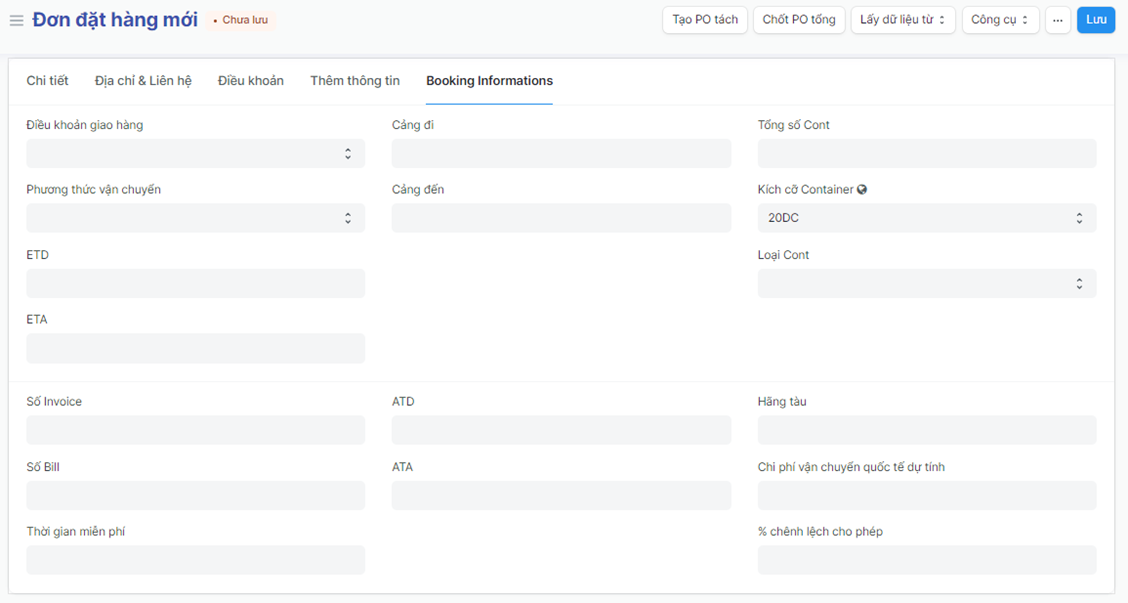Open the Công cụ dropdown menu
The width and height of the screenshot is (1128, 603).
pyautogui.click(x=1000, y=20)
